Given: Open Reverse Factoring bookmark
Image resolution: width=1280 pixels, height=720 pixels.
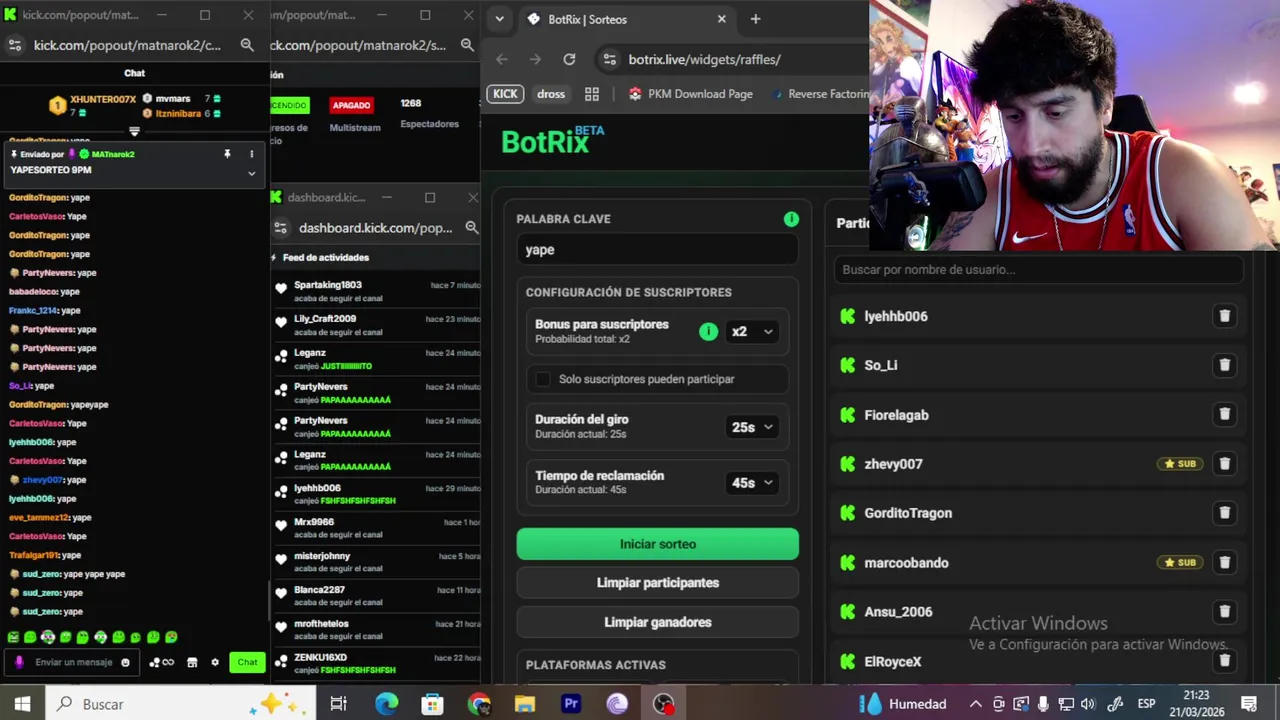Looking at the screenshot, I should [x=819, y=94].
